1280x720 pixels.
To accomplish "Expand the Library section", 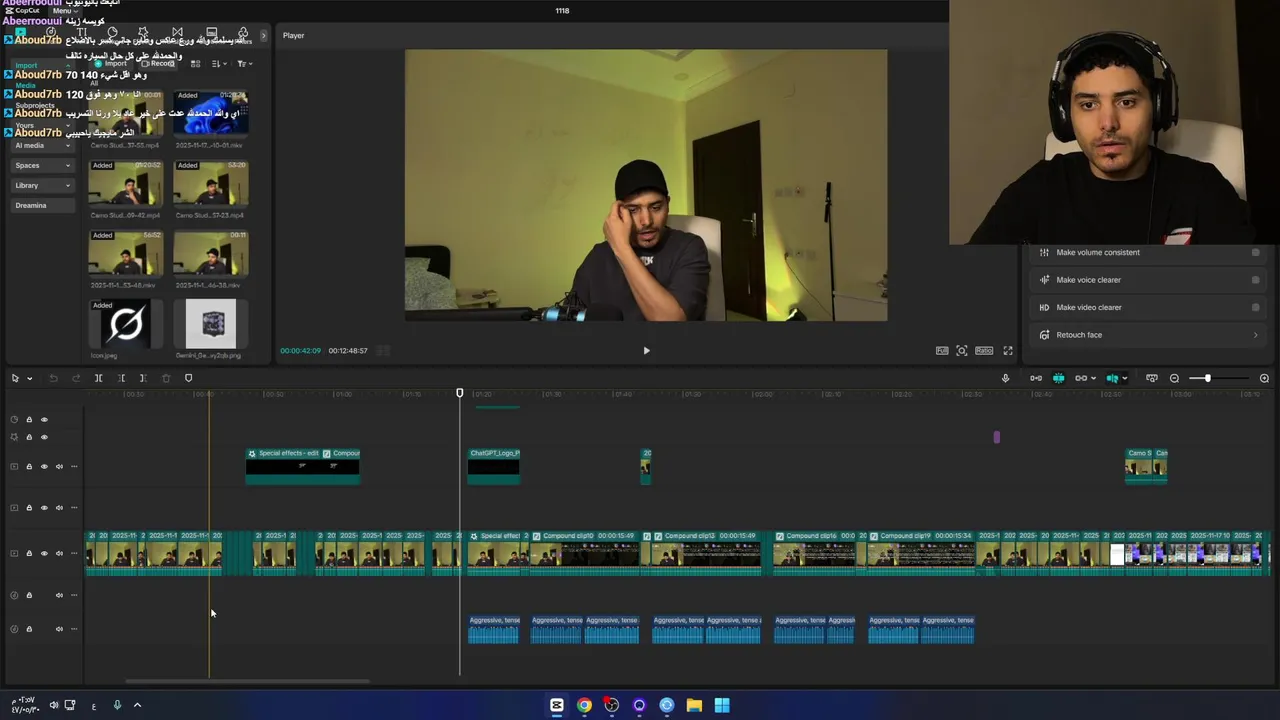I will pyautogui.click(x=68, y=186).
